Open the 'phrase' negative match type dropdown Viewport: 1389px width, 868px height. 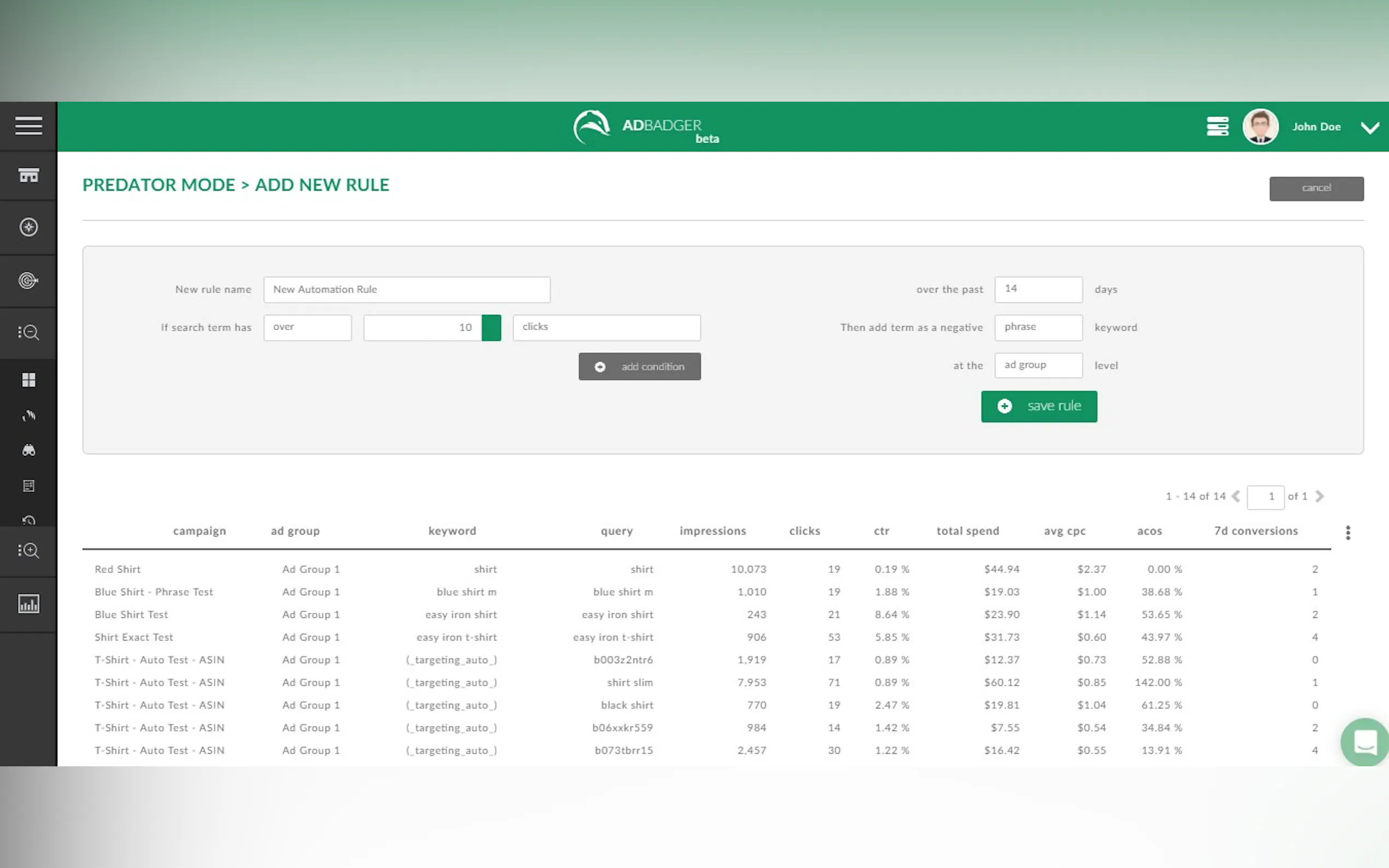click(1037, 327)
